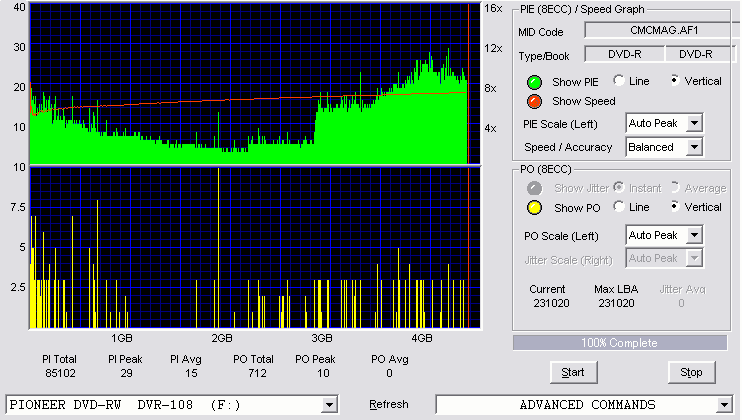Click the PIE (8ECC) / Speed Graph heading
Viewport: 742px width, 420px height.
pyautogui.click(x=582, y=9)
